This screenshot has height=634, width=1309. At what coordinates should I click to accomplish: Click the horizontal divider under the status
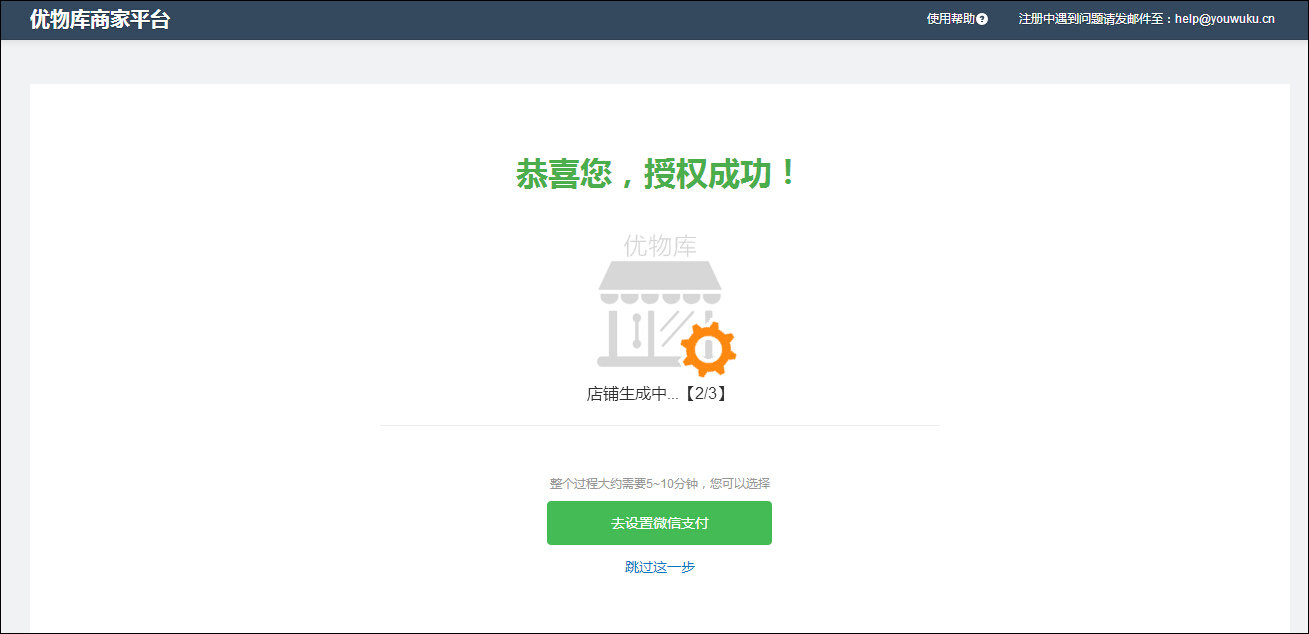(x=659, y=426)
